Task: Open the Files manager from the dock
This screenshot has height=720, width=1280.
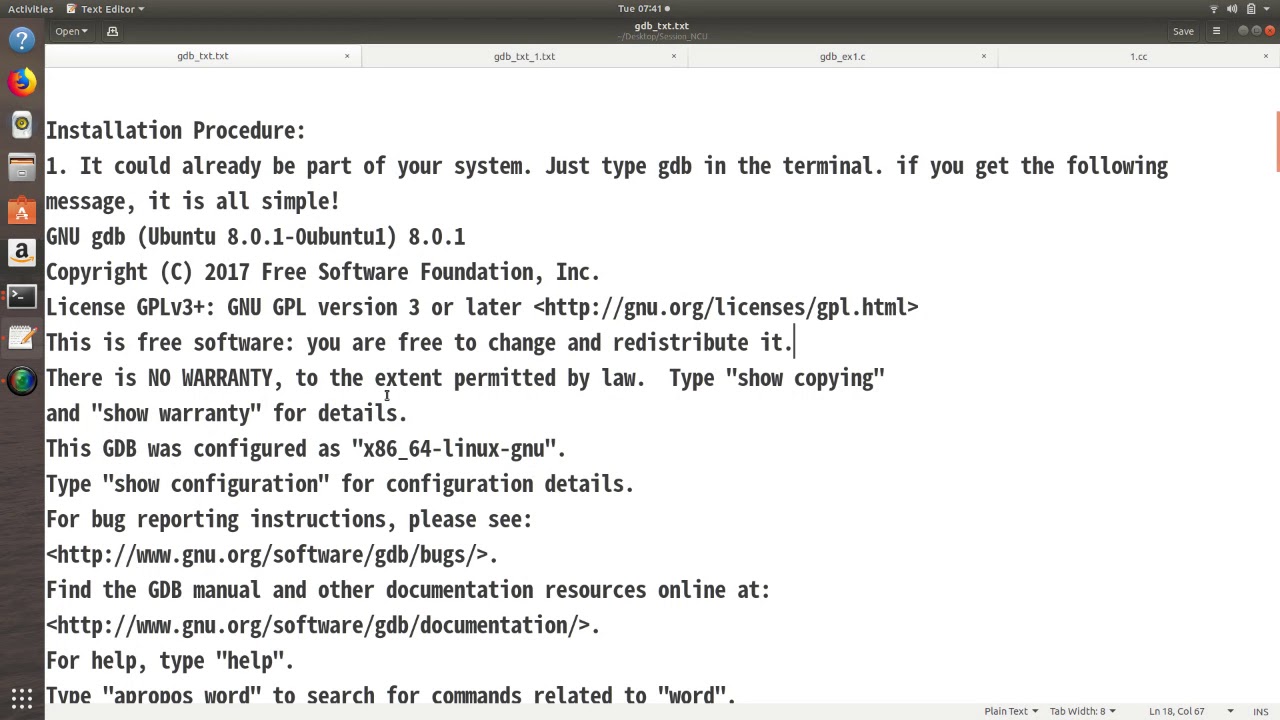Action: tap(22, 168)
